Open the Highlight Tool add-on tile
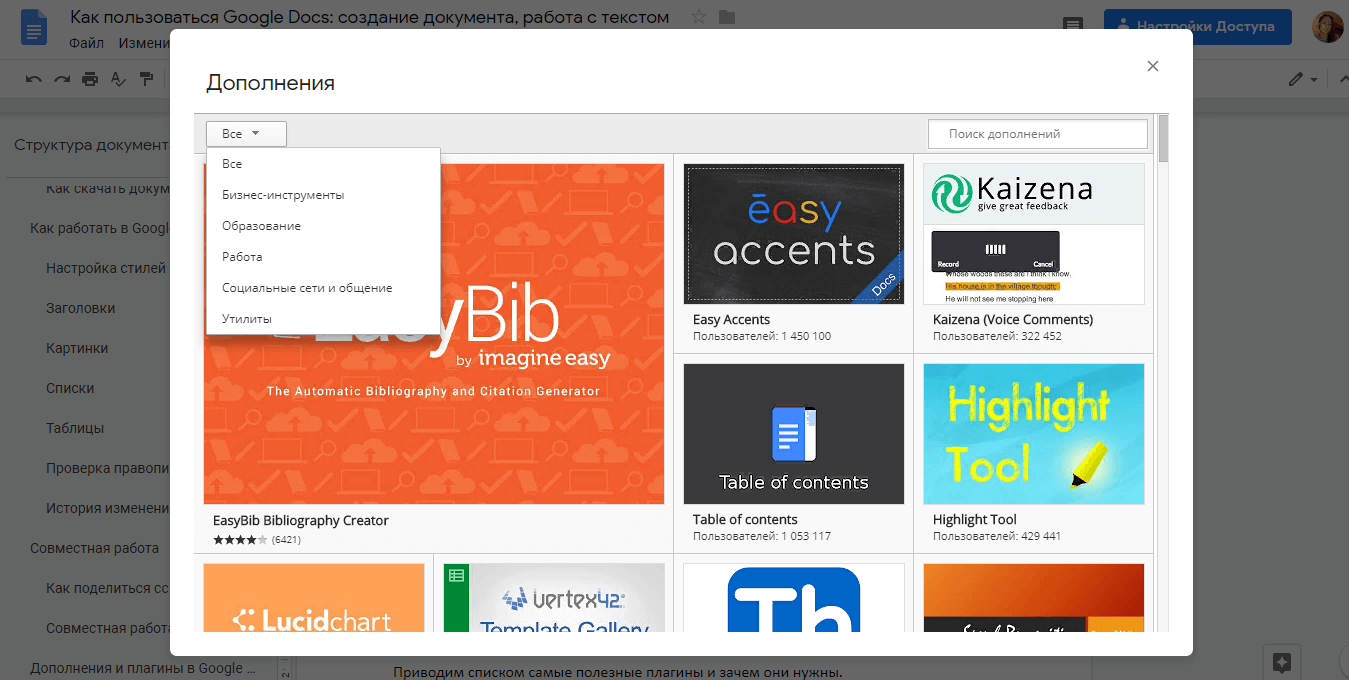 [1033, 434]
